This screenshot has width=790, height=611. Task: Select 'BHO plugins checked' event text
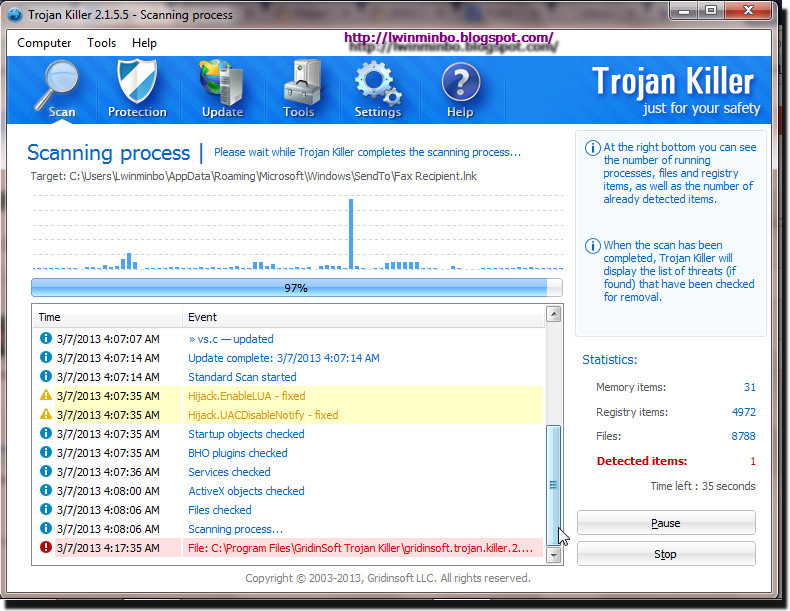click(x=238, y=453)
